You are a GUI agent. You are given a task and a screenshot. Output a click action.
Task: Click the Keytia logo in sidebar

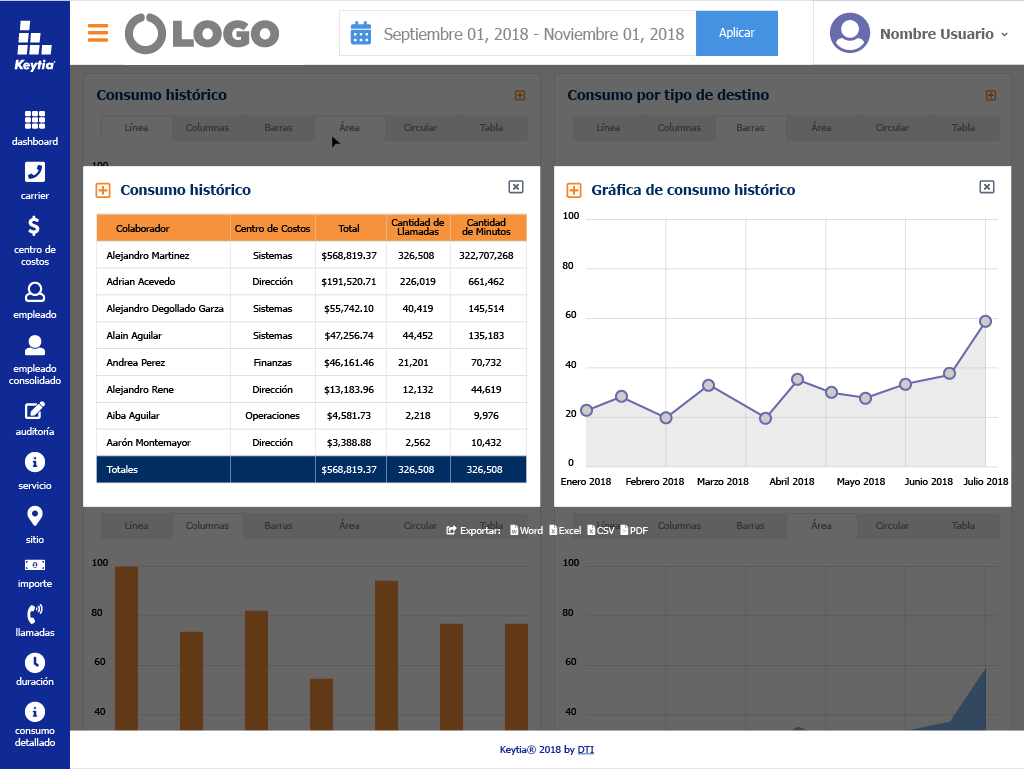pyautogui.click(x=35, y=46)
